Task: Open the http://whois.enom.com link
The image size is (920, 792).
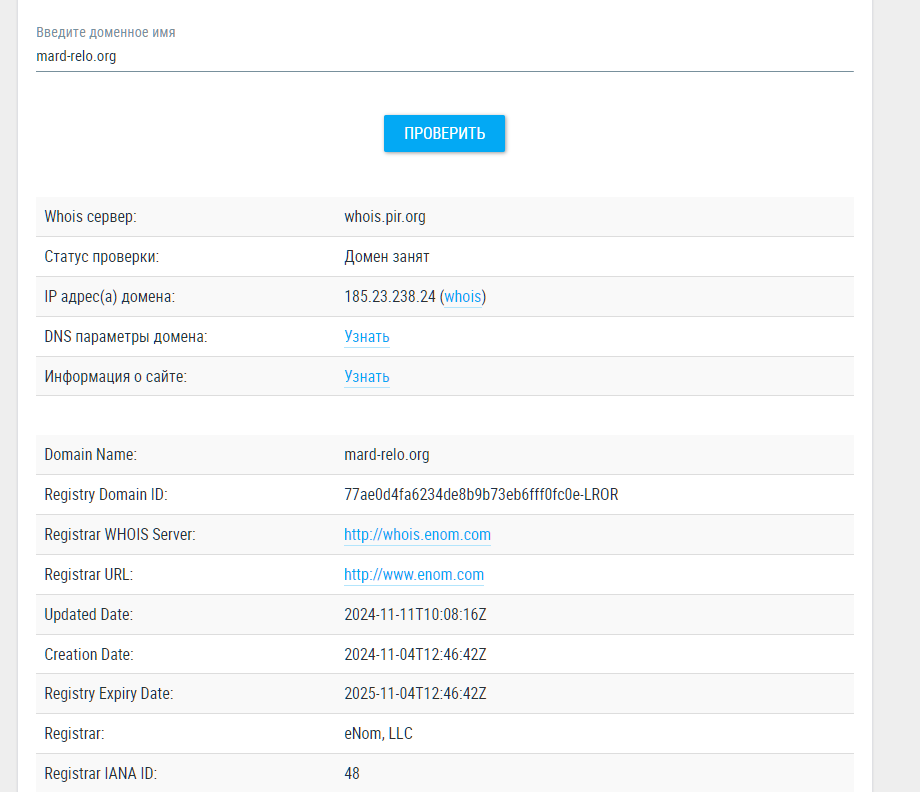Action: 417,534
